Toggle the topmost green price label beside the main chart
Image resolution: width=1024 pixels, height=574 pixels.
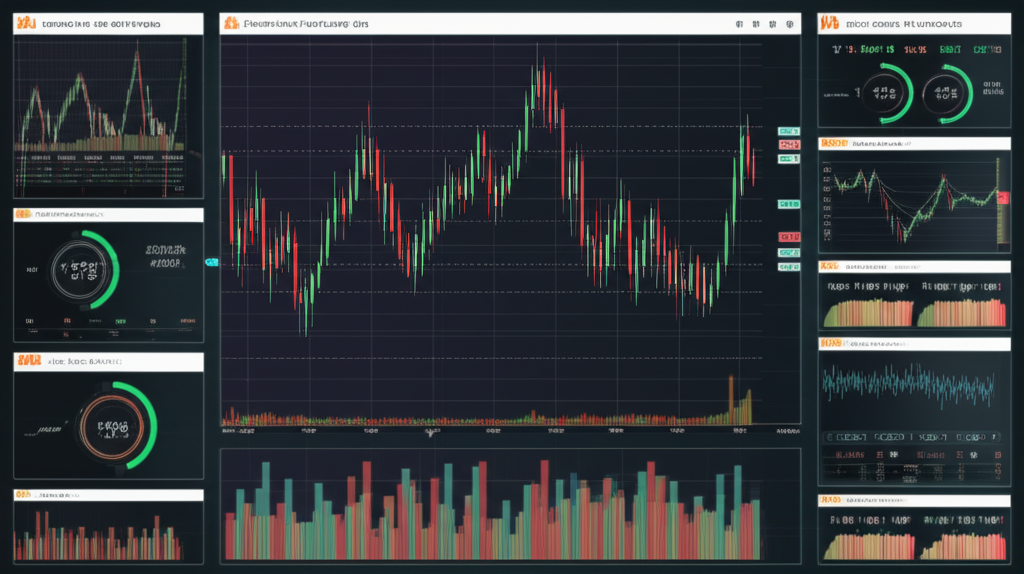pyautogui.click(x=789, y=131)
